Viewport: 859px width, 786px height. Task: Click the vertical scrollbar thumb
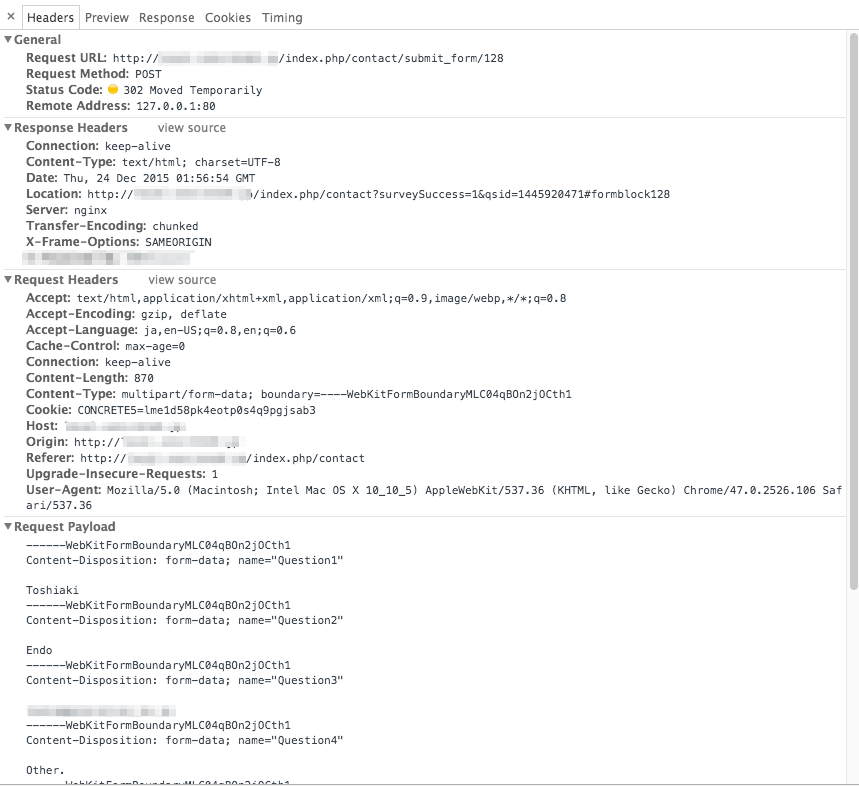tap(853, 311)
